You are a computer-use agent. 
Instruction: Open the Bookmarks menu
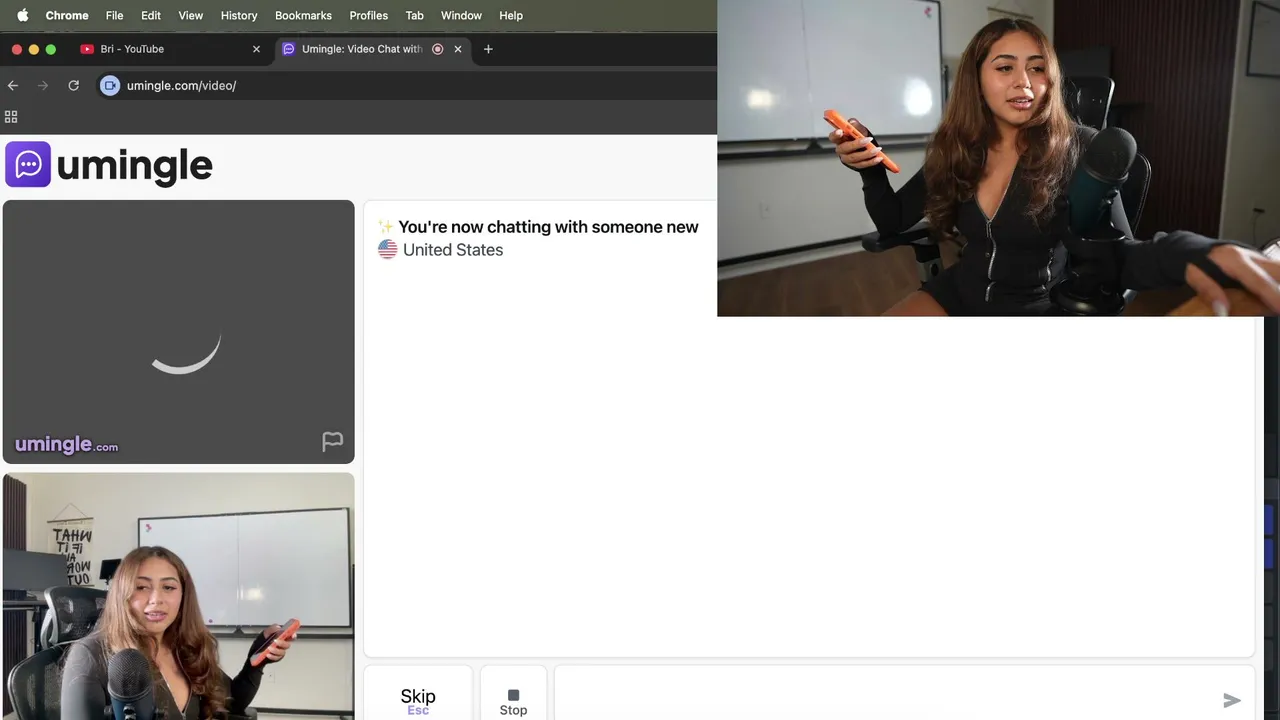click(303, 15)
